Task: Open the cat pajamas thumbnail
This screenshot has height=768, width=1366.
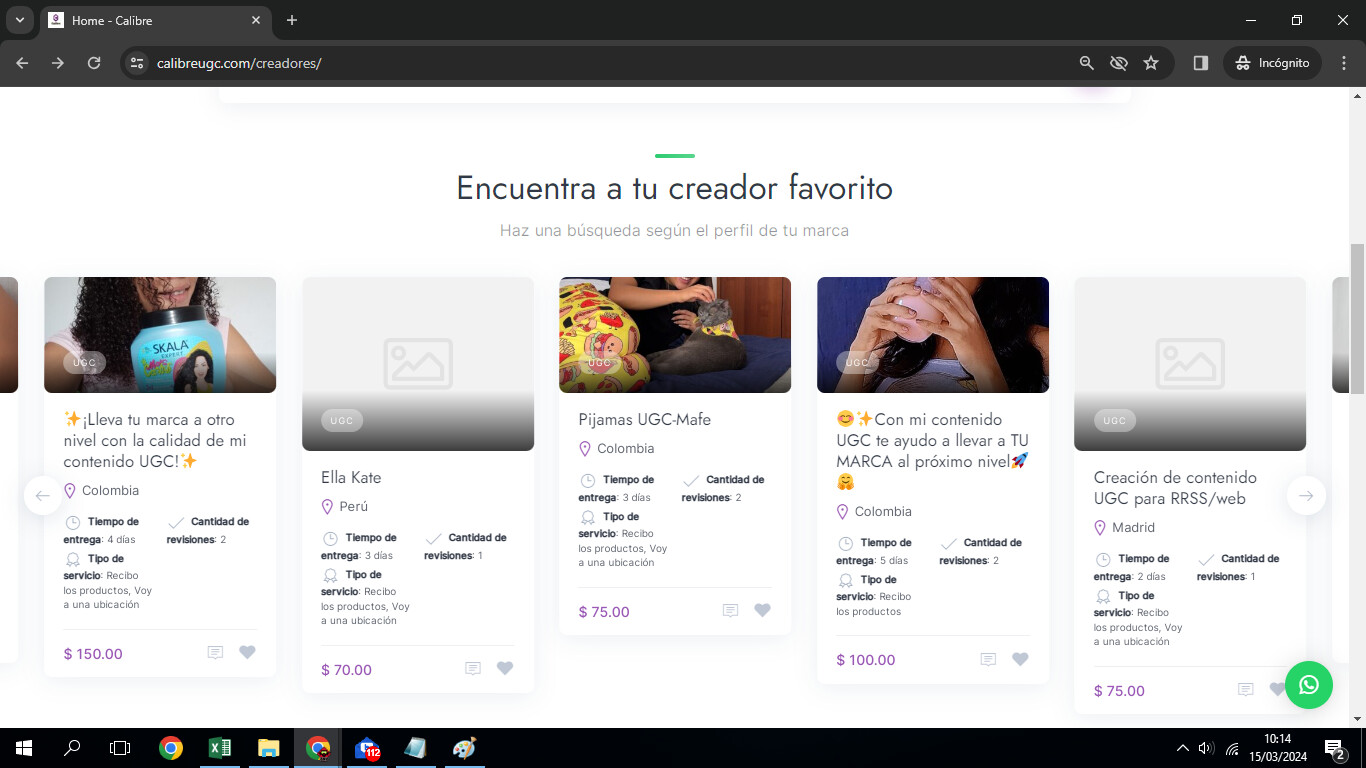Action: point(675,335)
